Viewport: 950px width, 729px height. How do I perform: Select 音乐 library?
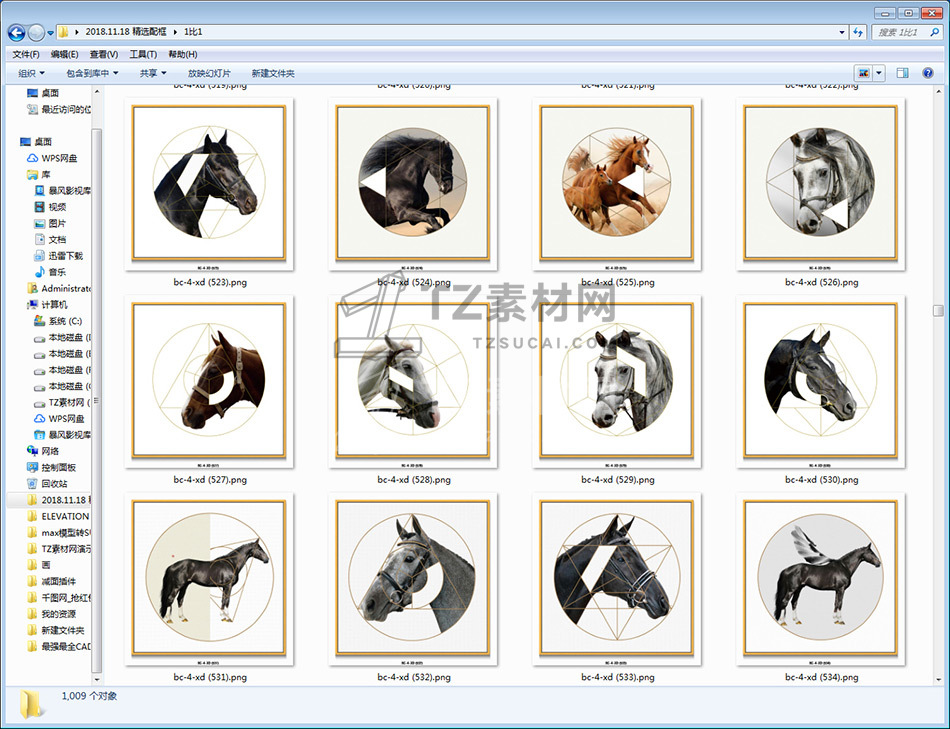[x=50, y=272]
